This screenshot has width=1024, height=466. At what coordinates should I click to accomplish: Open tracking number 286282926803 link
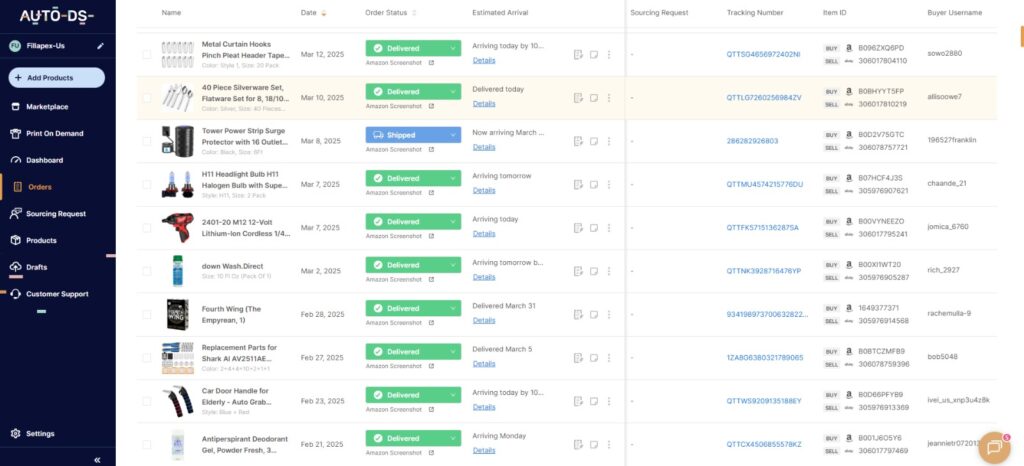click(x=751, y=141)
